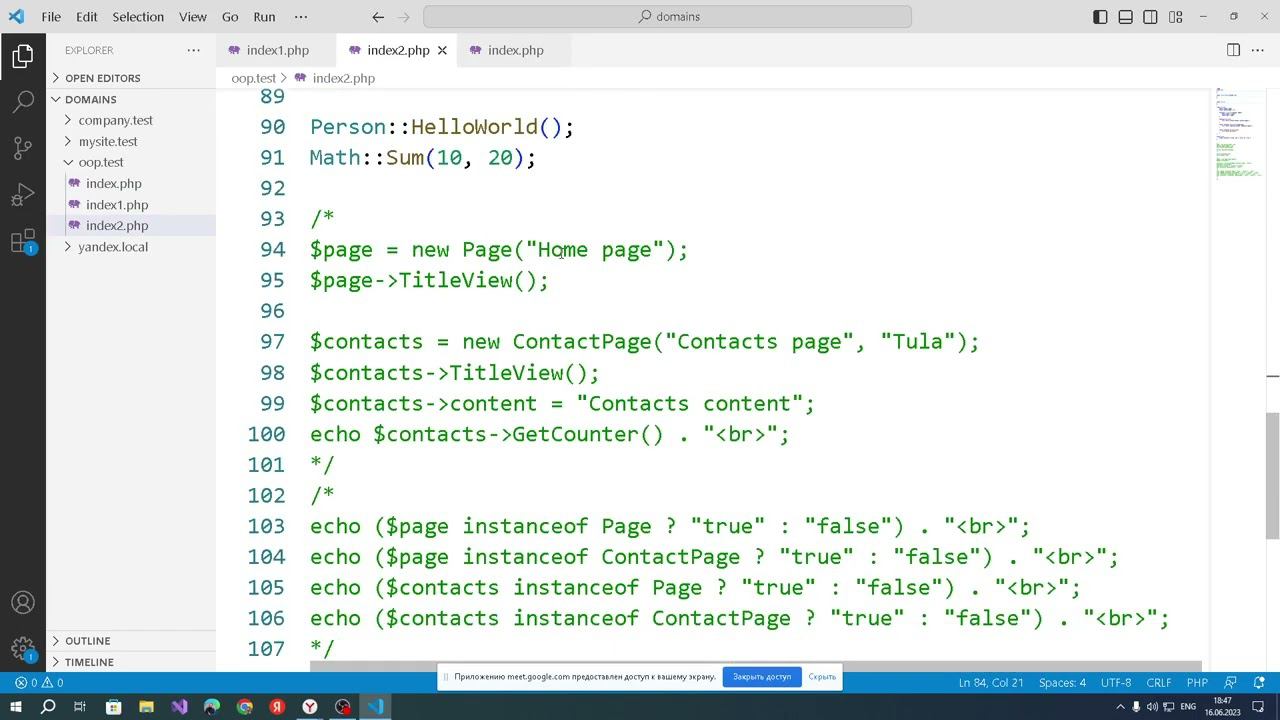Open Run and Debug view
Image resolution: width=1280 pixels, height=720 pixels.
coord(23,195)
